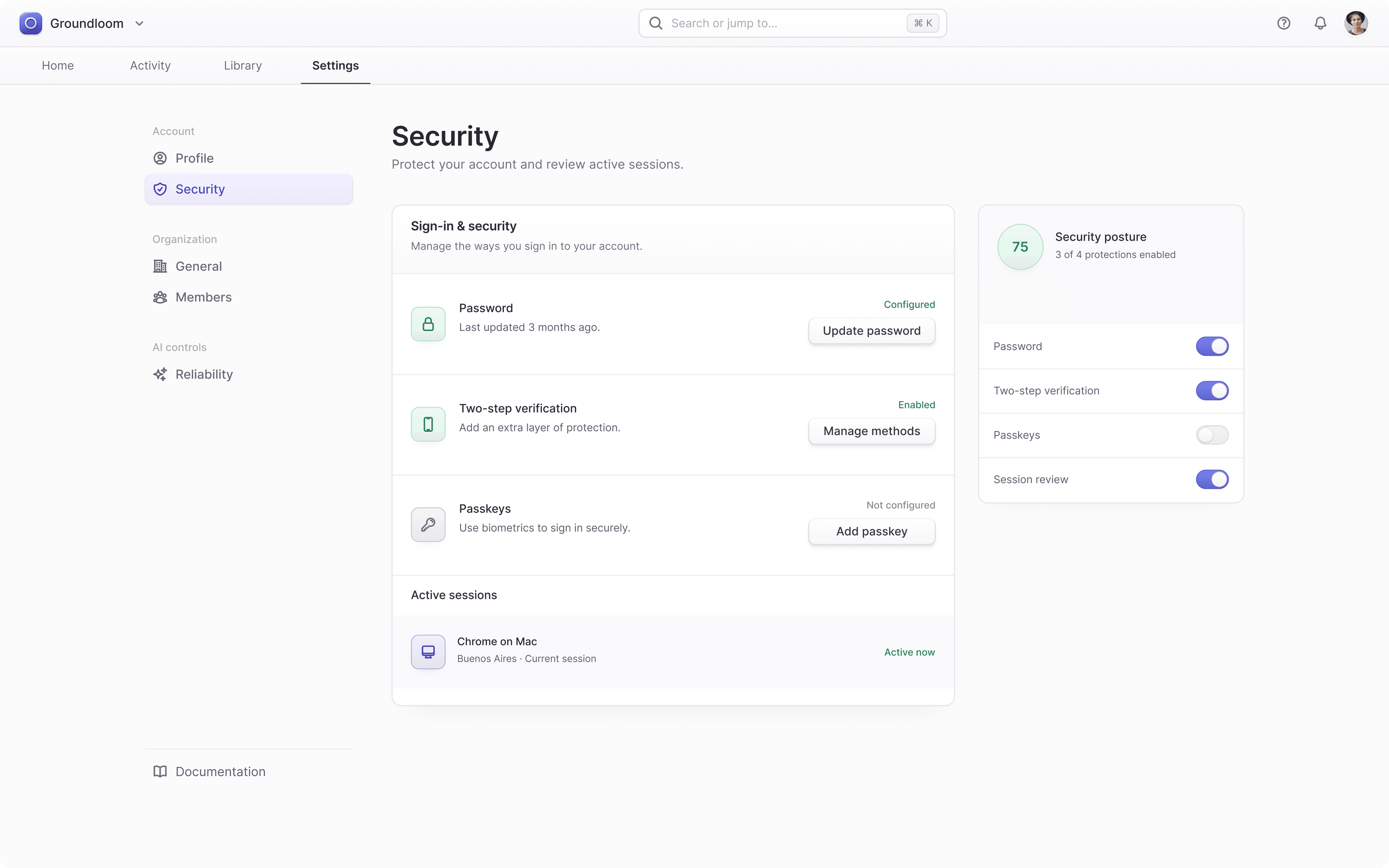Click the General building icon
The image size is (1389, 868).
tap(160, 267)
